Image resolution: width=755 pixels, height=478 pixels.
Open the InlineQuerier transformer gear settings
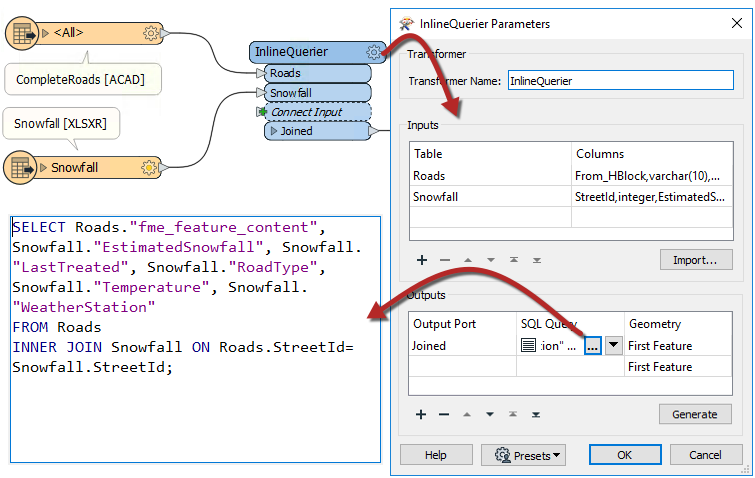(374, 53)
